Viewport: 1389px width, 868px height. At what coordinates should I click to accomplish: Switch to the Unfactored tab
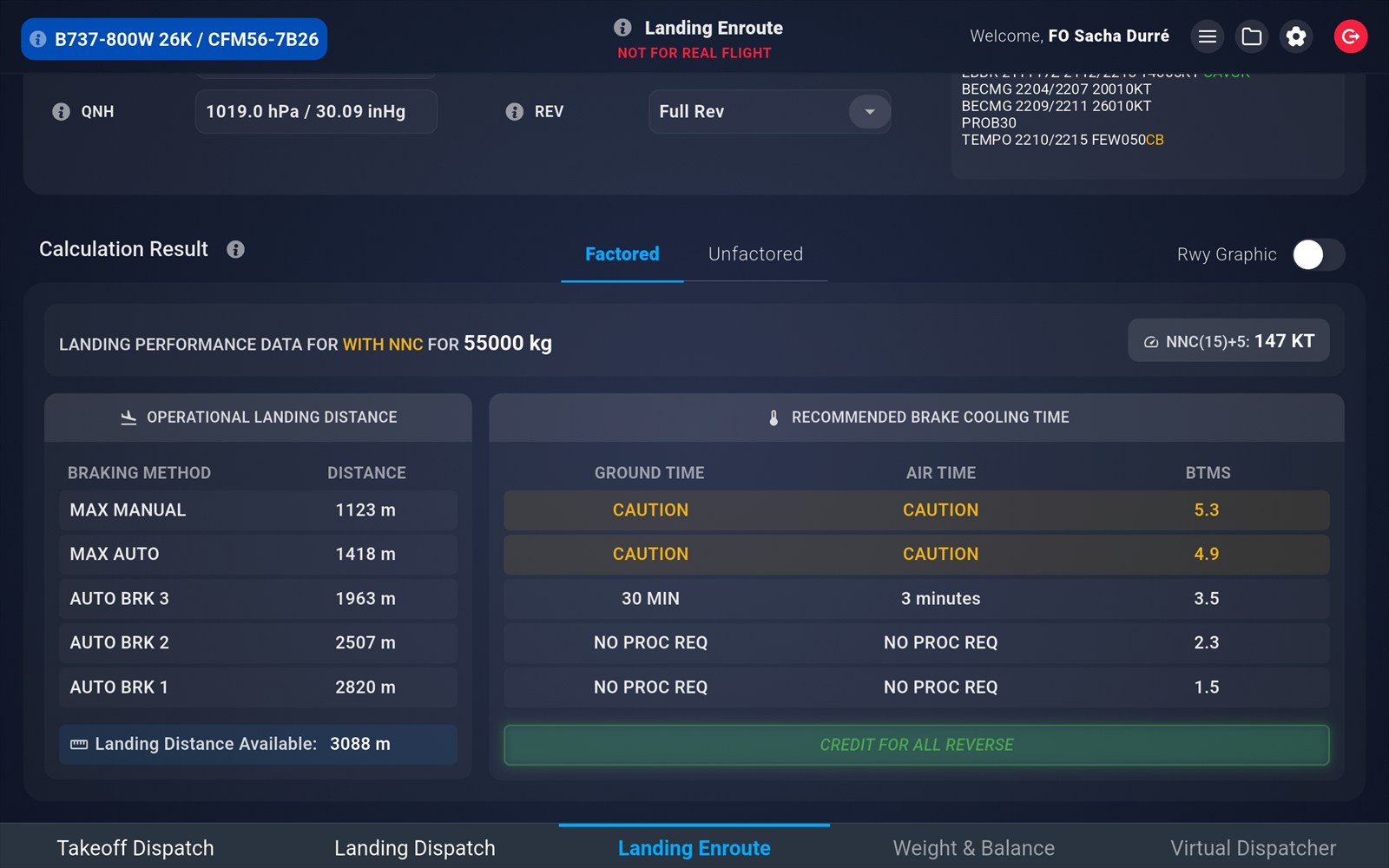tap(755, 254)
